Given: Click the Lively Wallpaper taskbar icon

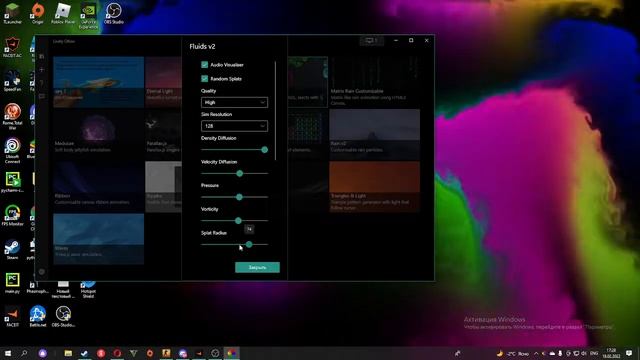Looking at the screenshot, I should 231,353.
